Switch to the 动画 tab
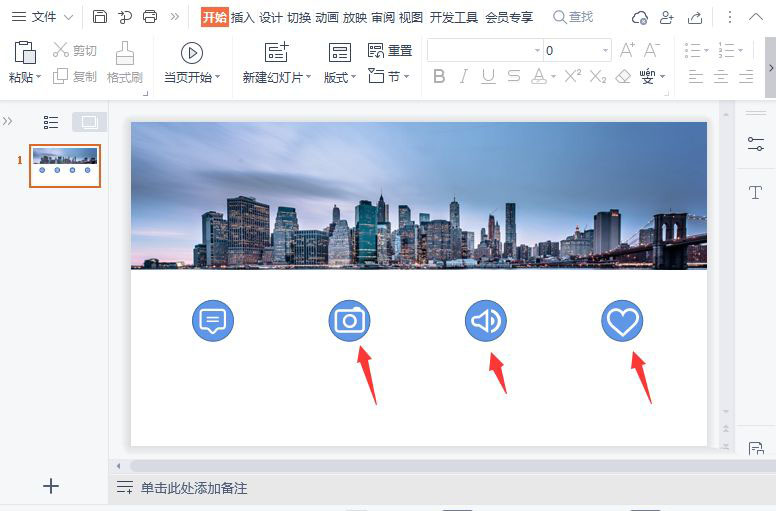Viewport: 776px width, 511px height. pos(327,17)
